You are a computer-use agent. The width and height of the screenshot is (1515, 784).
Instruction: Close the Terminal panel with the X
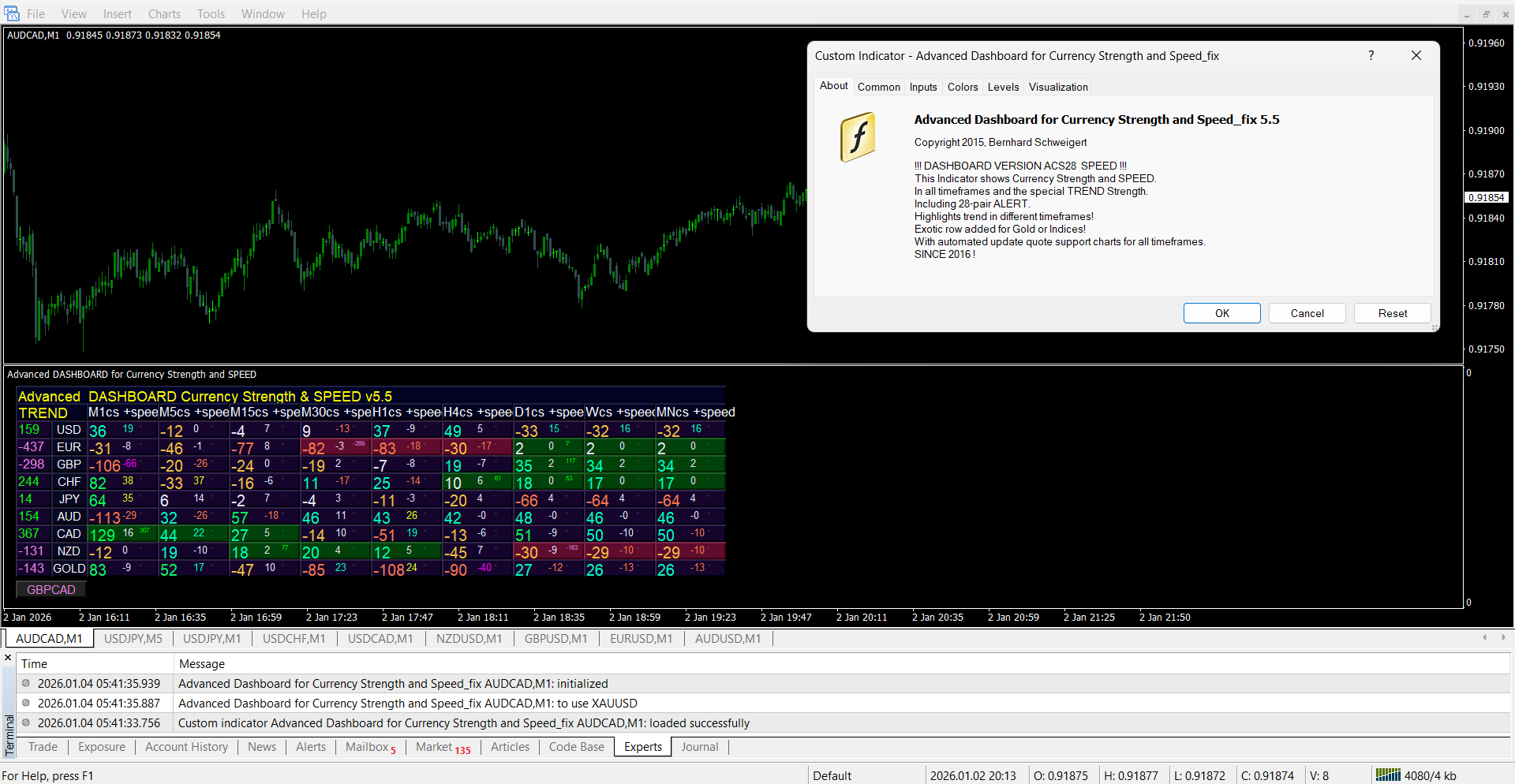coord(8,658)
